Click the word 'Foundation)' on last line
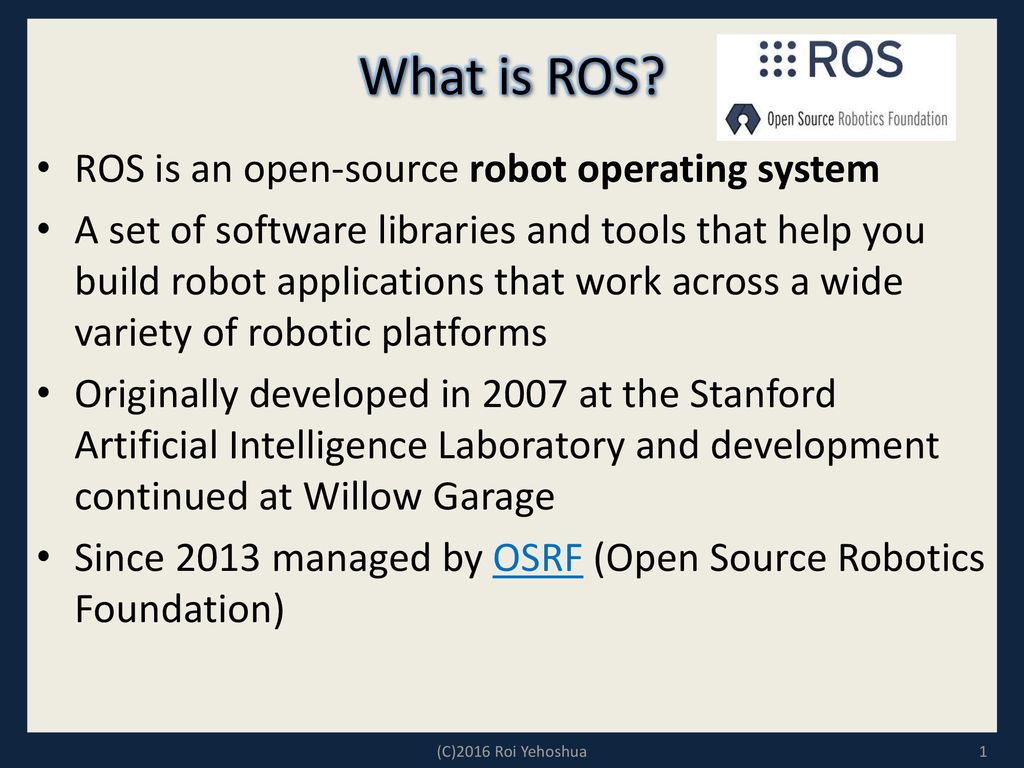Image resolution: width=1024 pixels, height=768 pixels. [180, 609]
